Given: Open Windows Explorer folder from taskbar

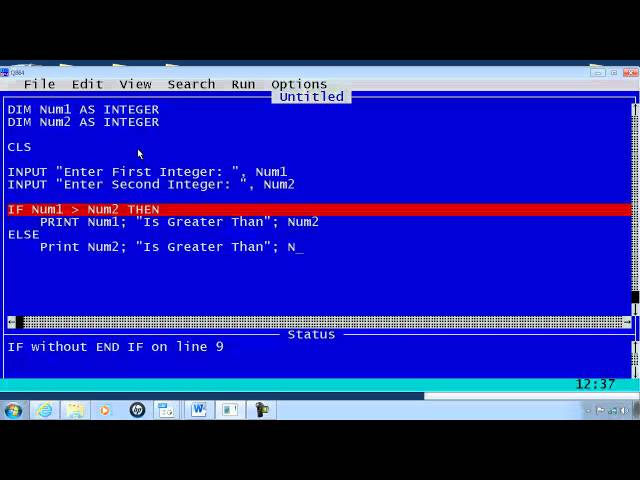Looking at the screenshot, I should 75,410.
